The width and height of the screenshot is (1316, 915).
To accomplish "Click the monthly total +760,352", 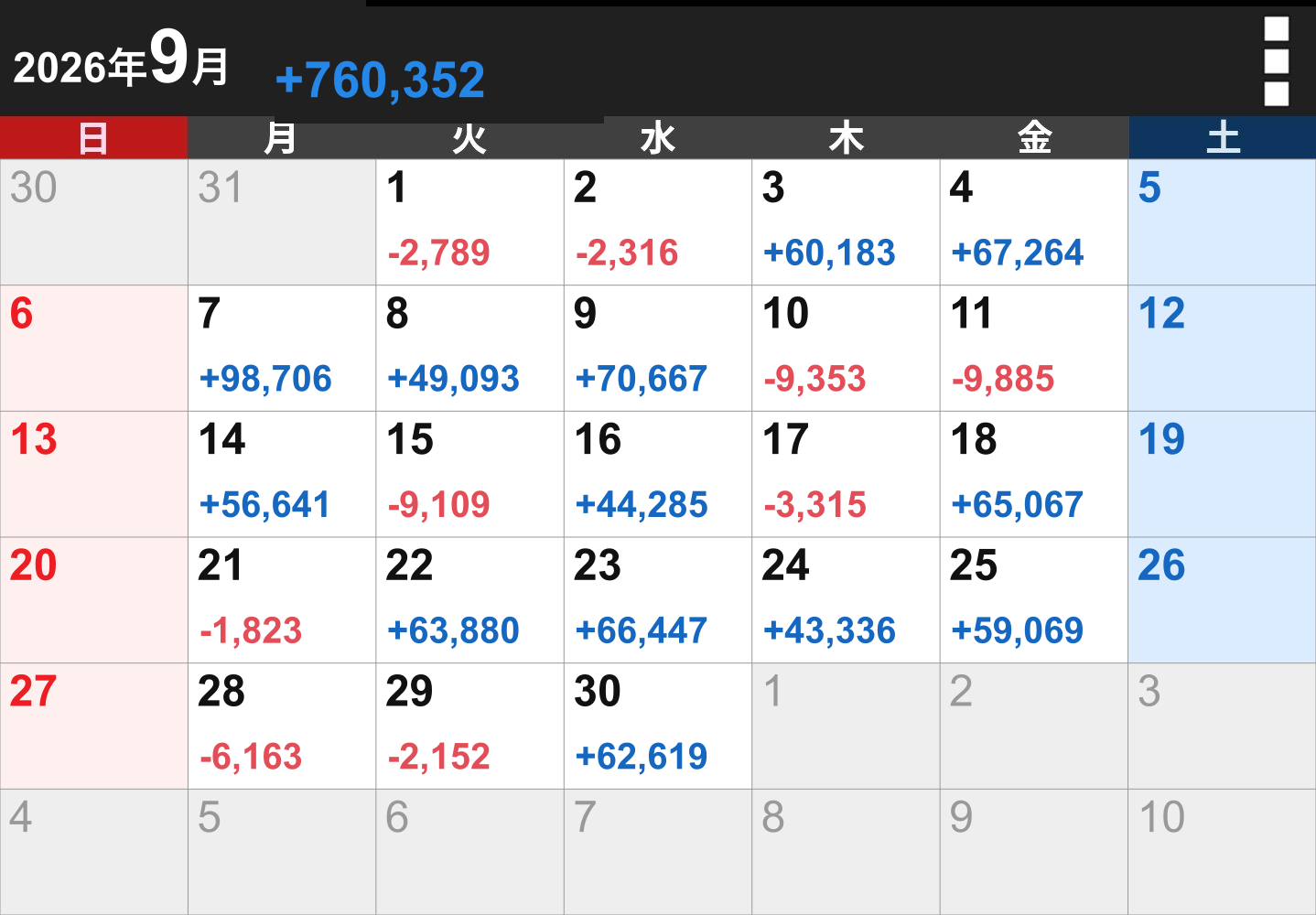I will [380, 80].
